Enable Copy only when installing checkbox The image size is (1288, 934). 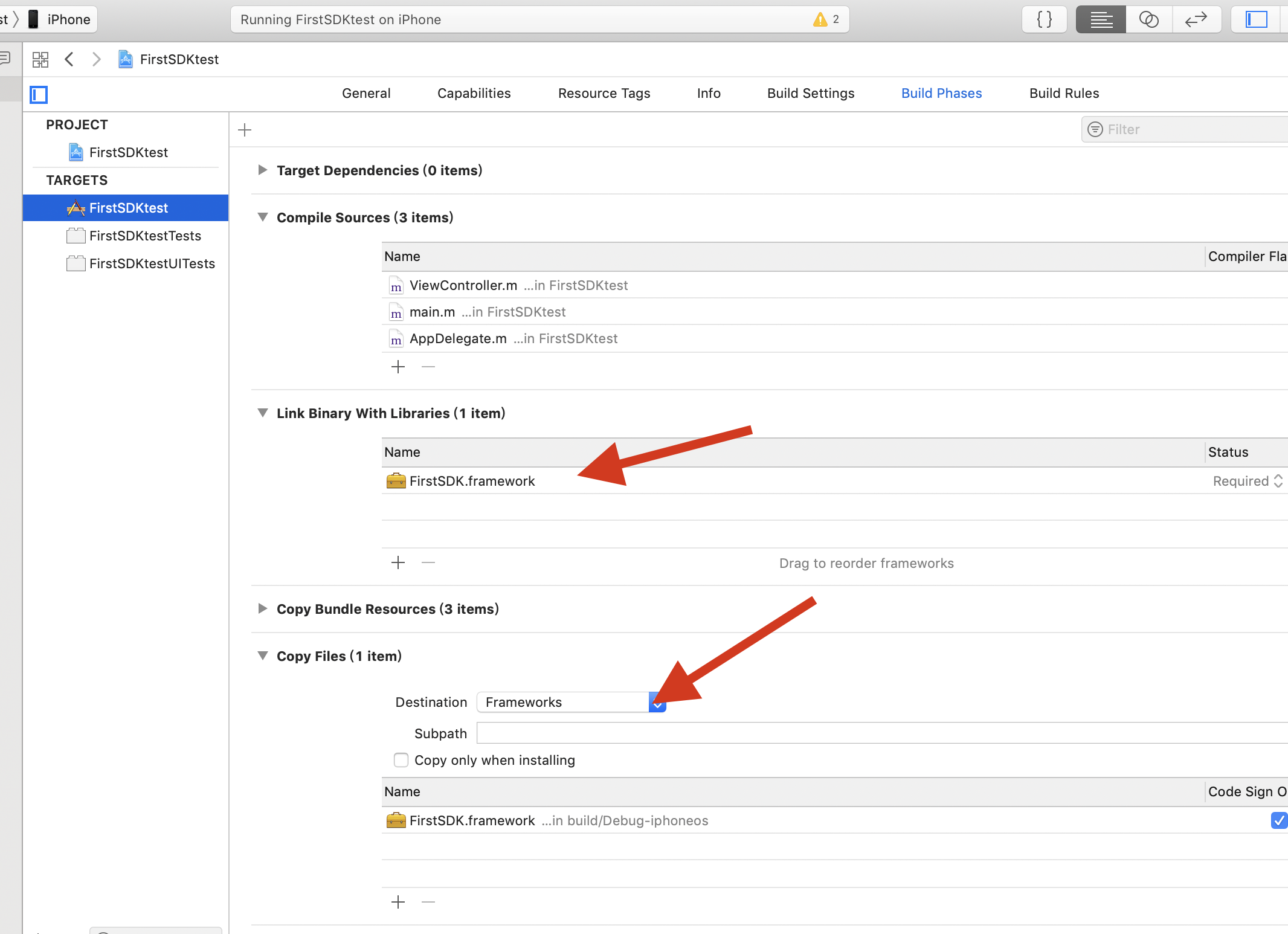pyautogui.click(x=401, y=760)
